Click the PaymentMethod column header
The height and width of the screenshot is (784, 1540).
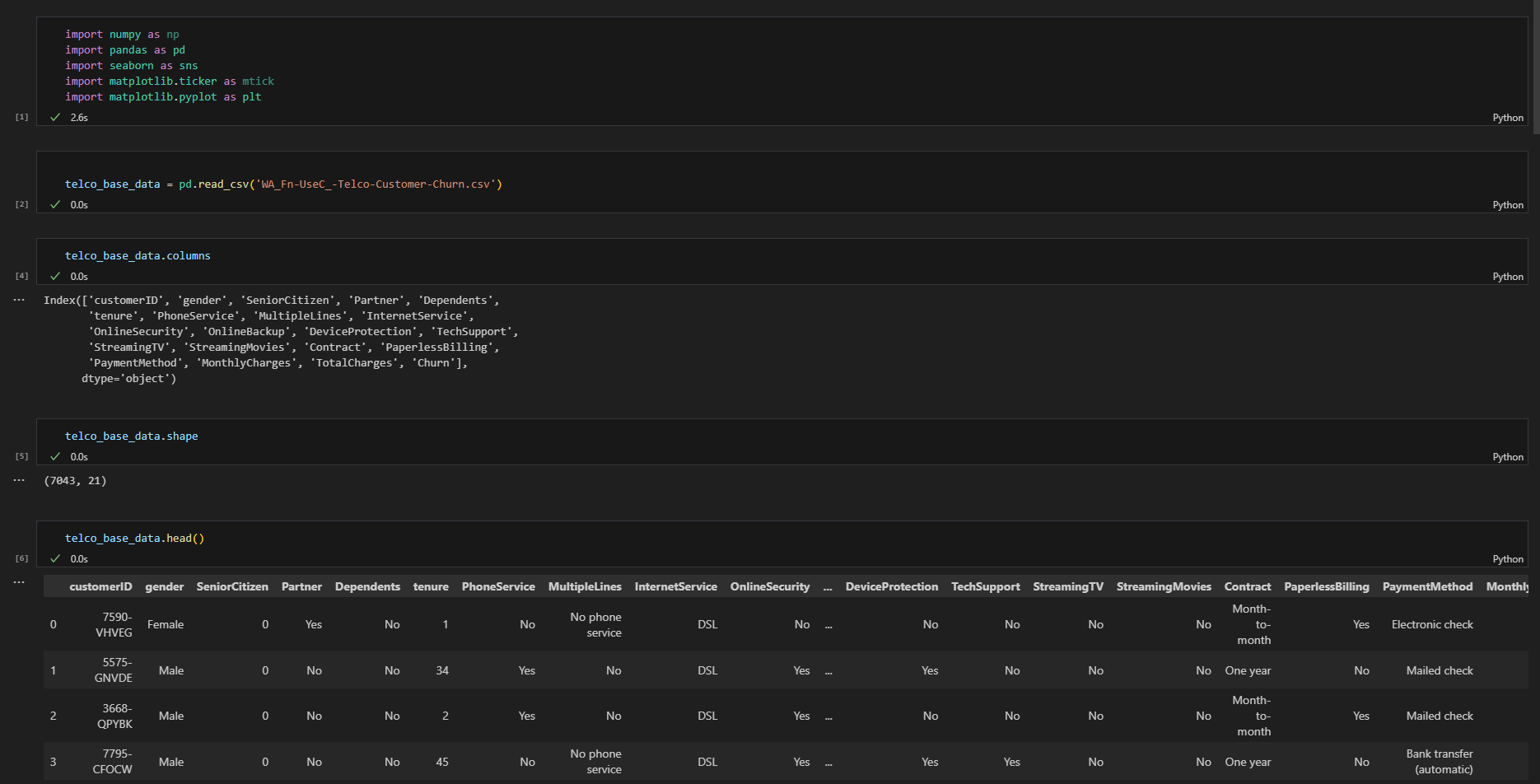click(1427, 586)
